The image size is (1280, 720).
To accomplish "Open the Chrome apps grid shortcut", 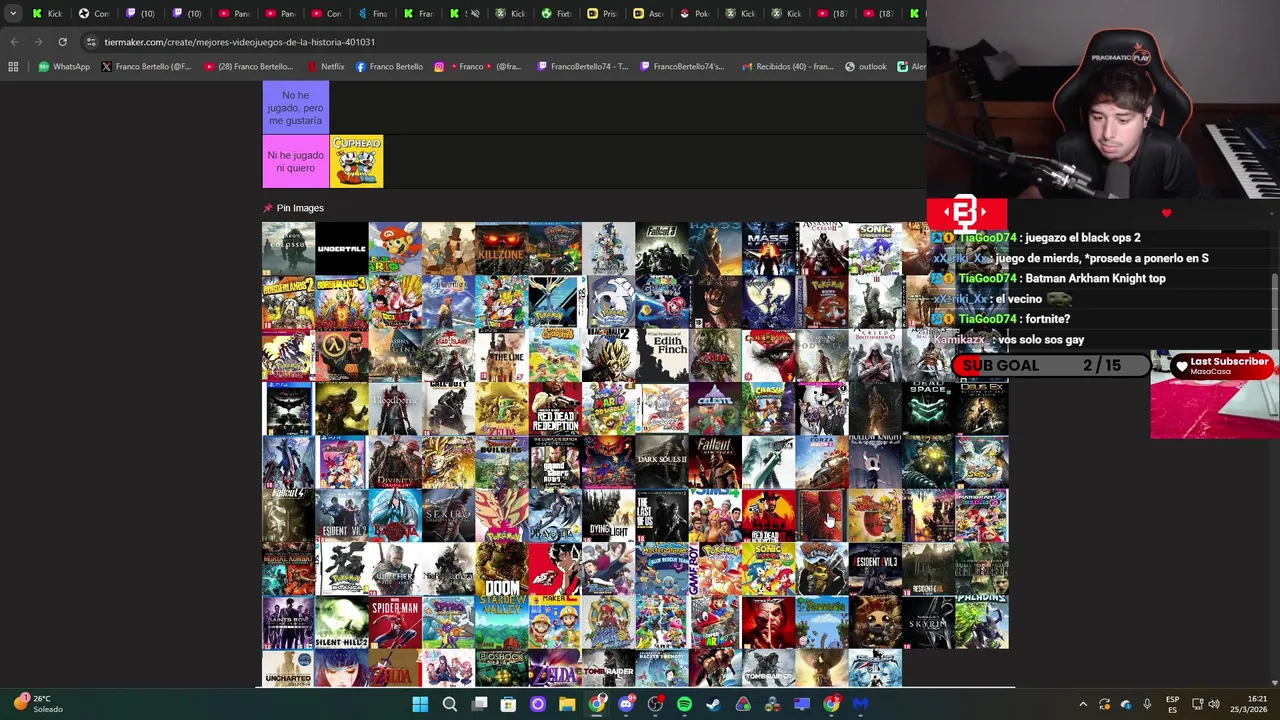I will [13, 67].
